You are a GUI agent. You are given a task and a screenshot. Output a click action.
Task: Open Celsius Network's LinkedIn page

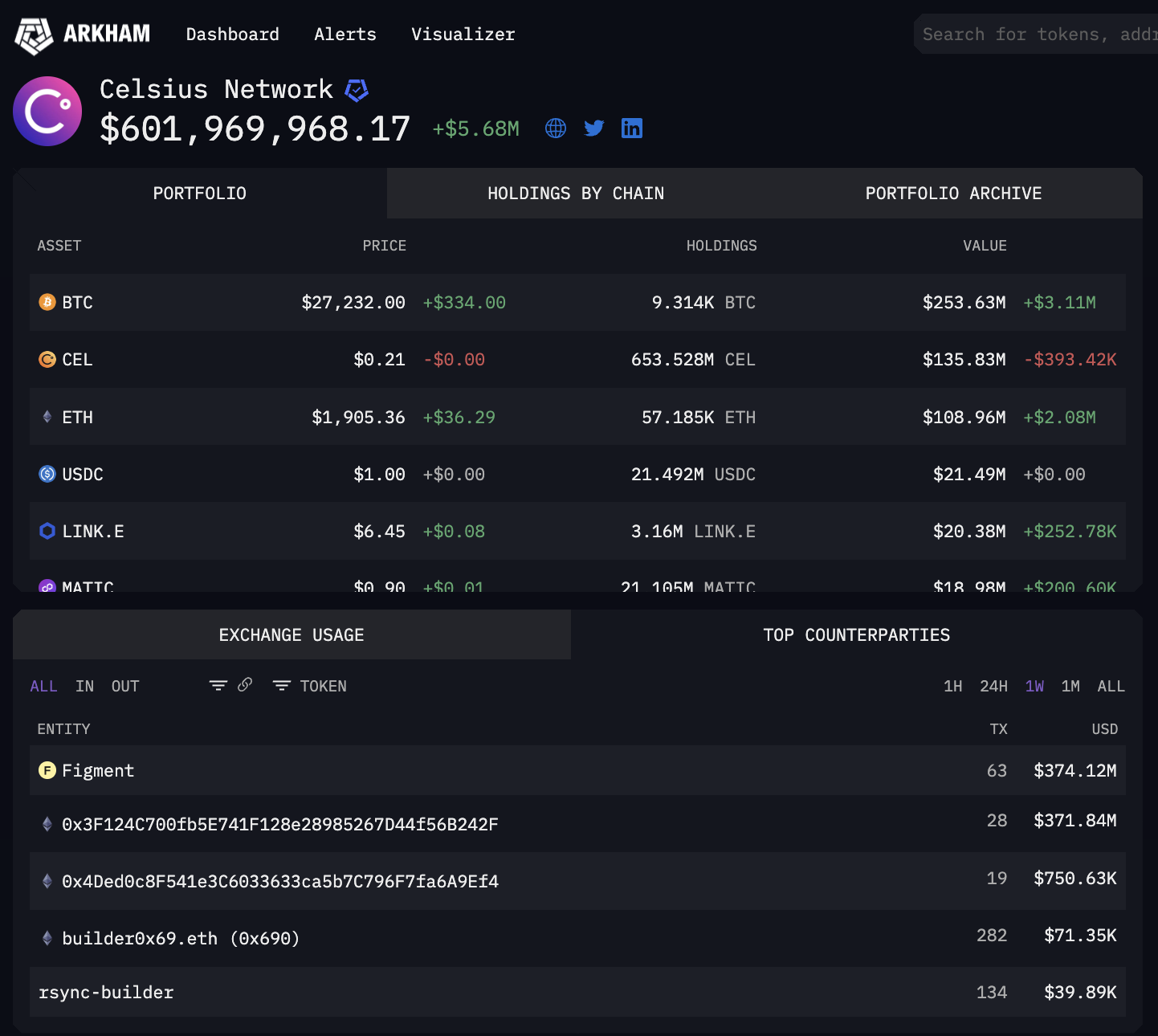[x=632, y=128]
